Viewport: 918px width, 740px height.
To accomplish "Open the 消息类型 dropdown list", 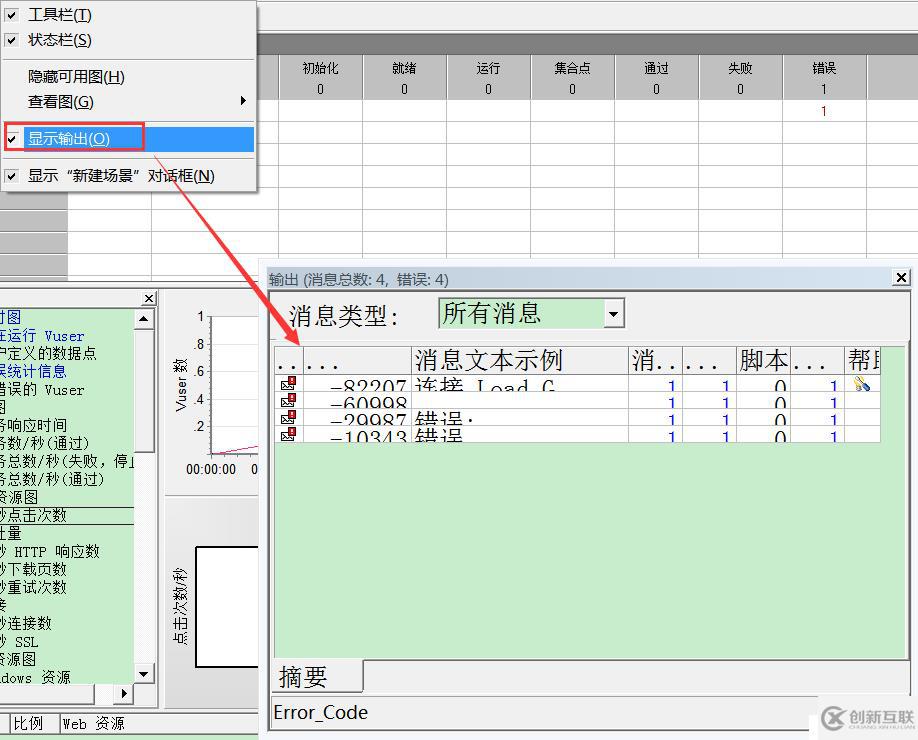I will click(613, 314).
